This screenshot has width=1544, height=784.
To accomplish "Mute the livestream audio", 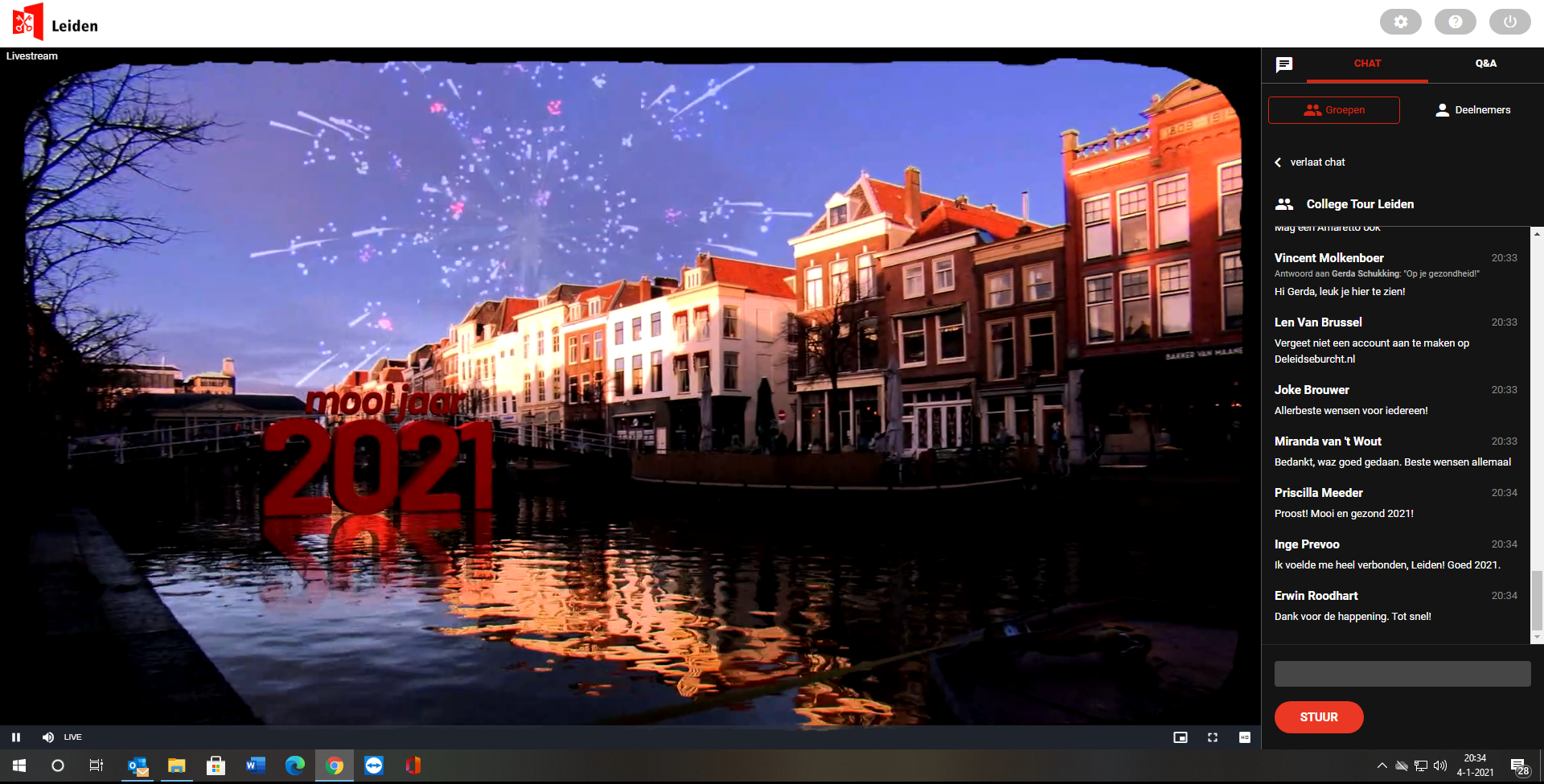I will [48, 737].
